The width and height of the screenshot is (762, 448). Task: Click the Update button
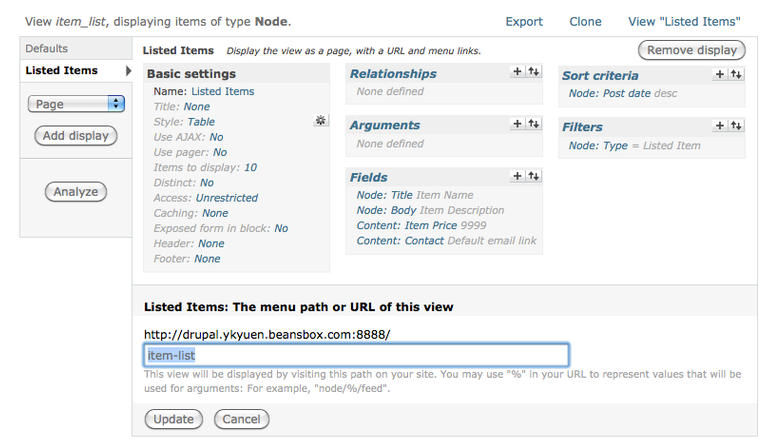tap(174, 419)
